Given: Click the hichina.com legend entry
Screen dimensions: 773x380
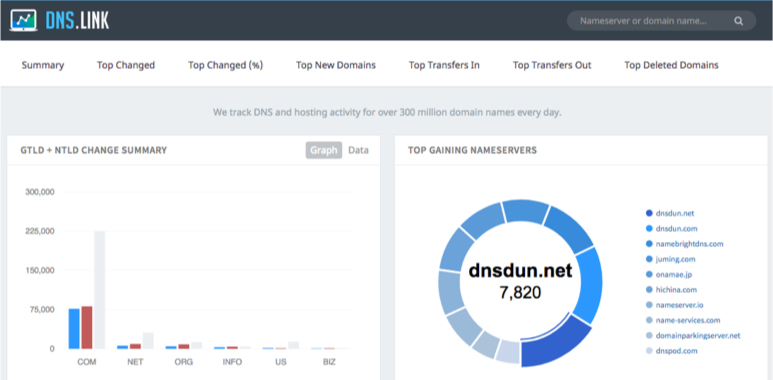Looking at the screenshot, I should 671,290.
